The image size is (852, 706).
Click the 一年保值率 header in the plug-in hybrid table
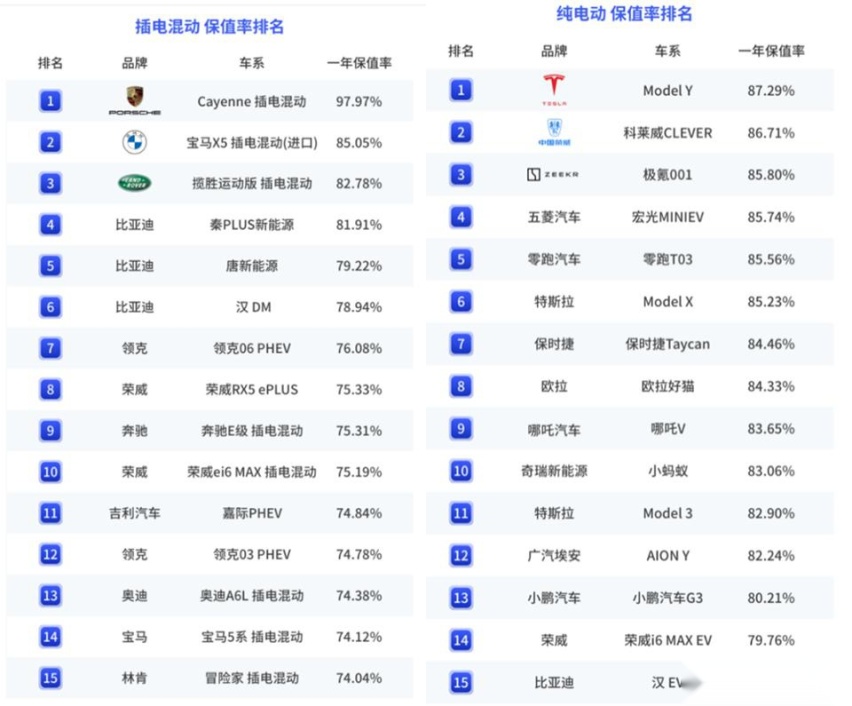point(359,63)
